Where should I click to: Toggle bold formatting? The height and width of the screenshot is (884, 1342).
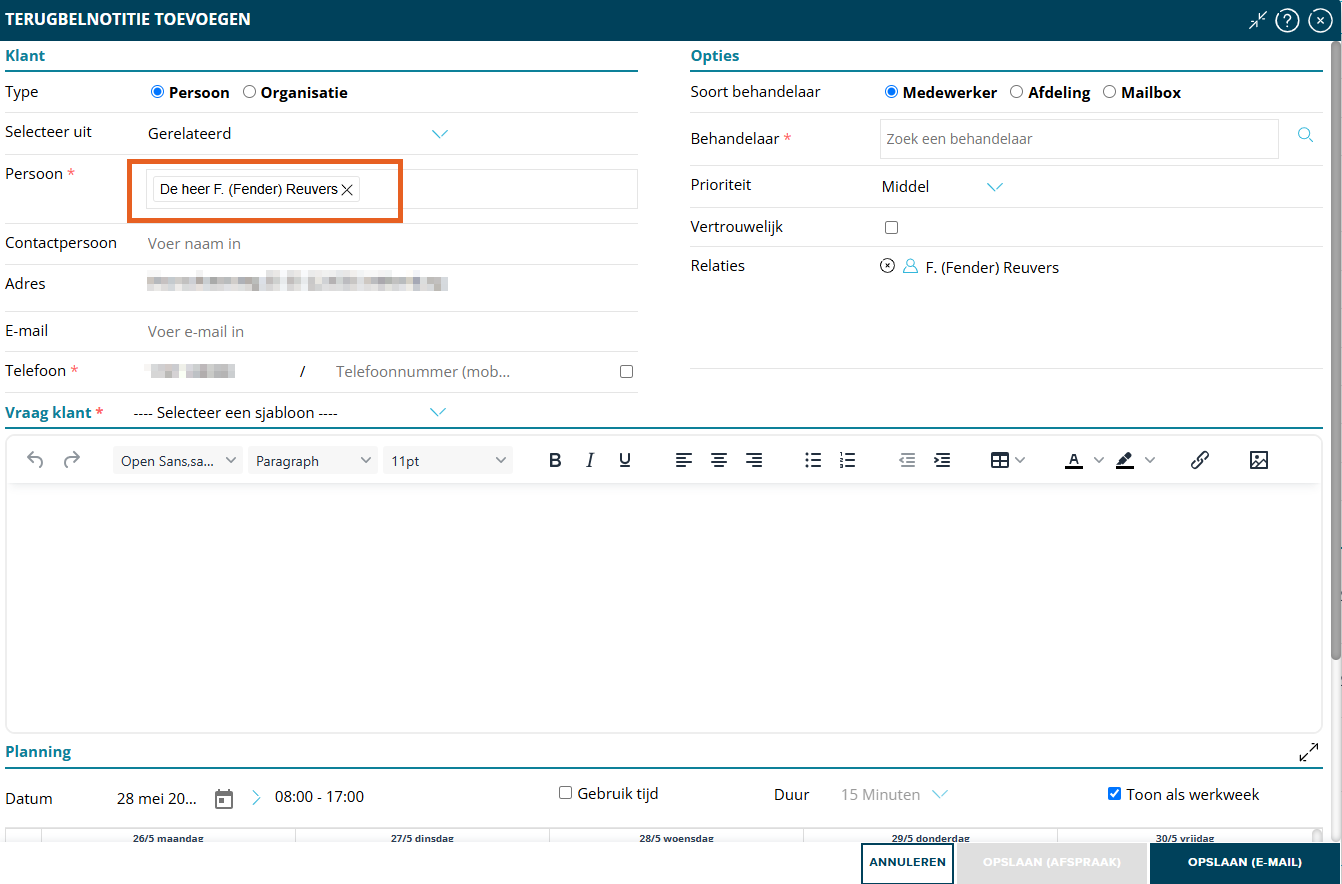555,460
